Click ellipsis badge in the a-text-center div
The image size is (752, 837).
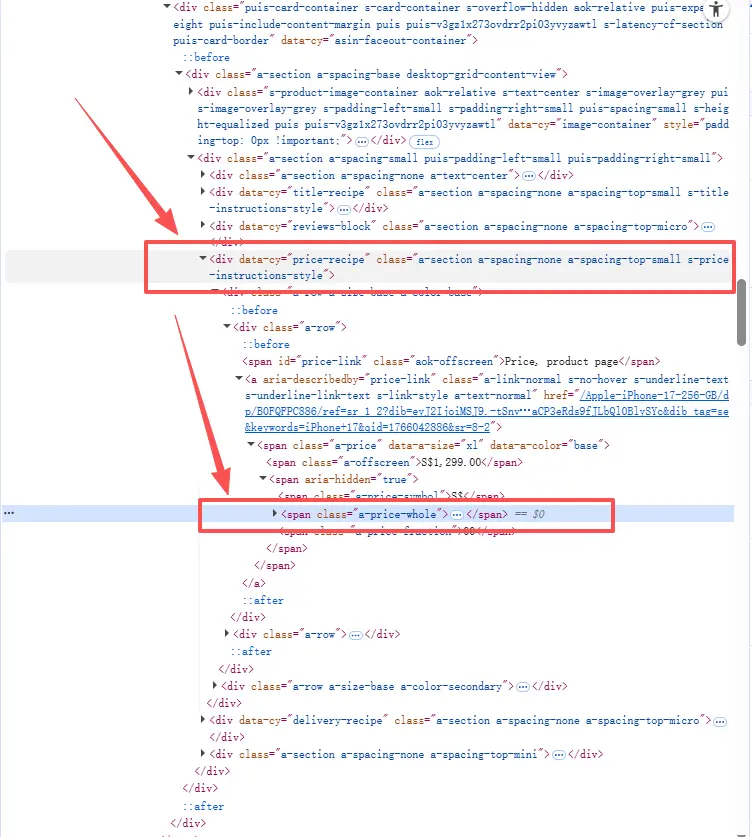[529, 176]
